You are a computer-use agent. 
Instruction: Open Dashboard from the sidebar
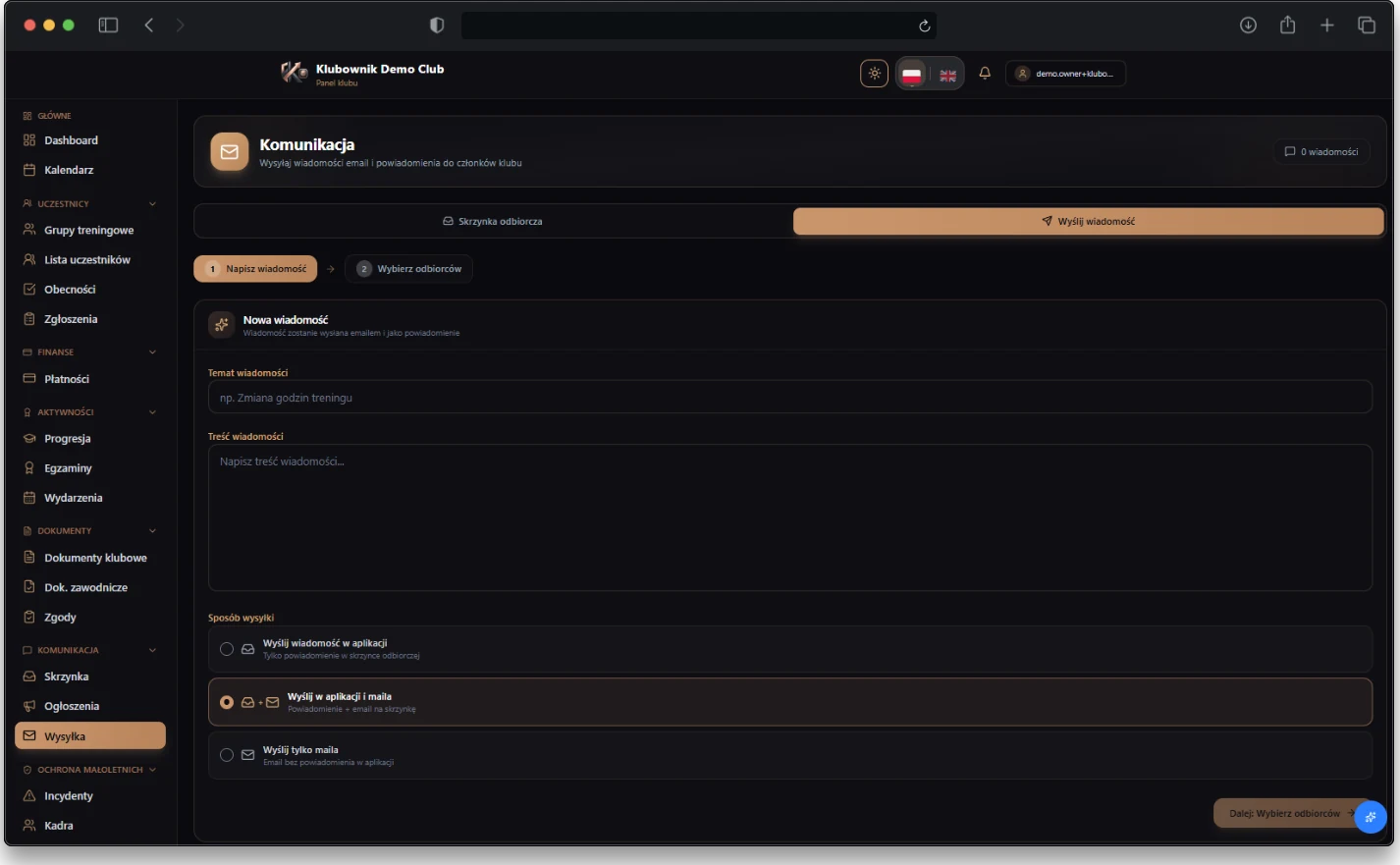click(71, 140)
